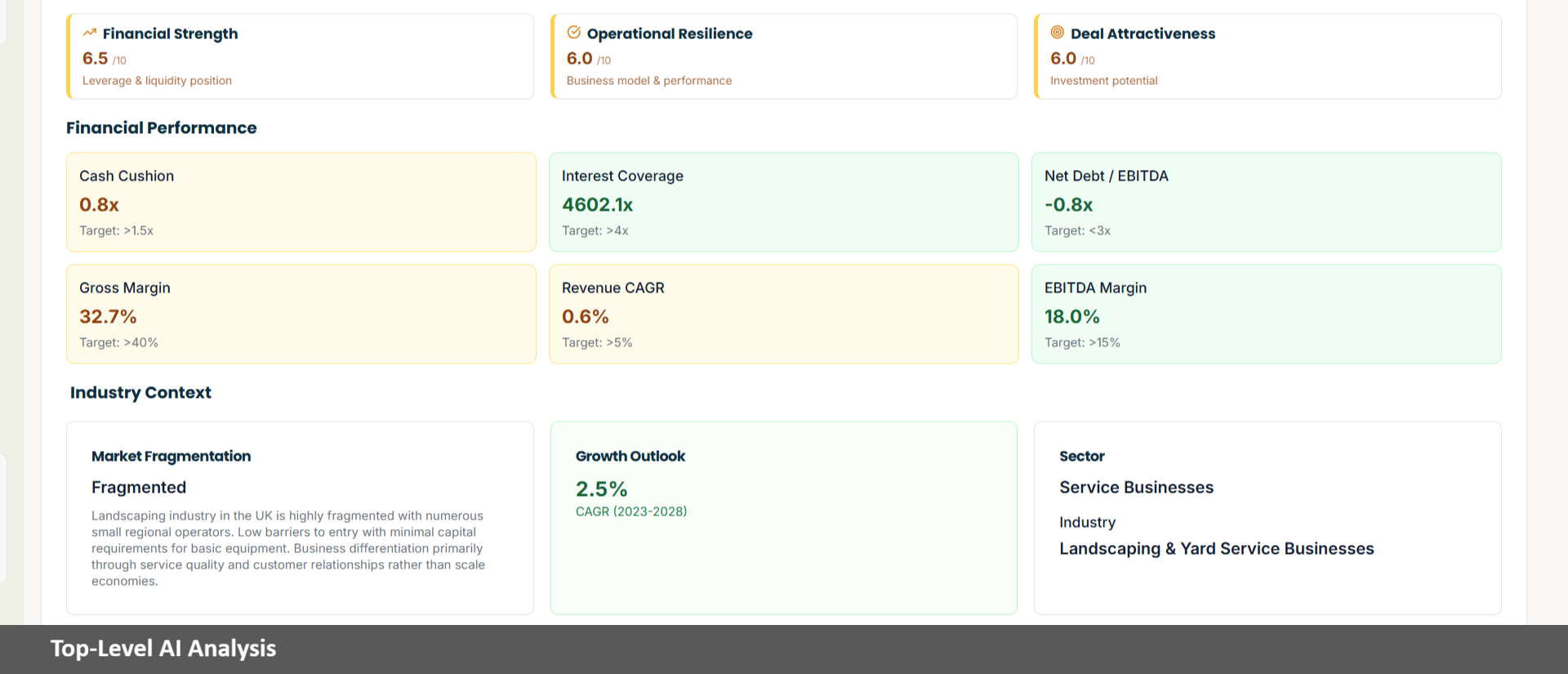Click the Landscaping industry description paragraph

[287, 548]
